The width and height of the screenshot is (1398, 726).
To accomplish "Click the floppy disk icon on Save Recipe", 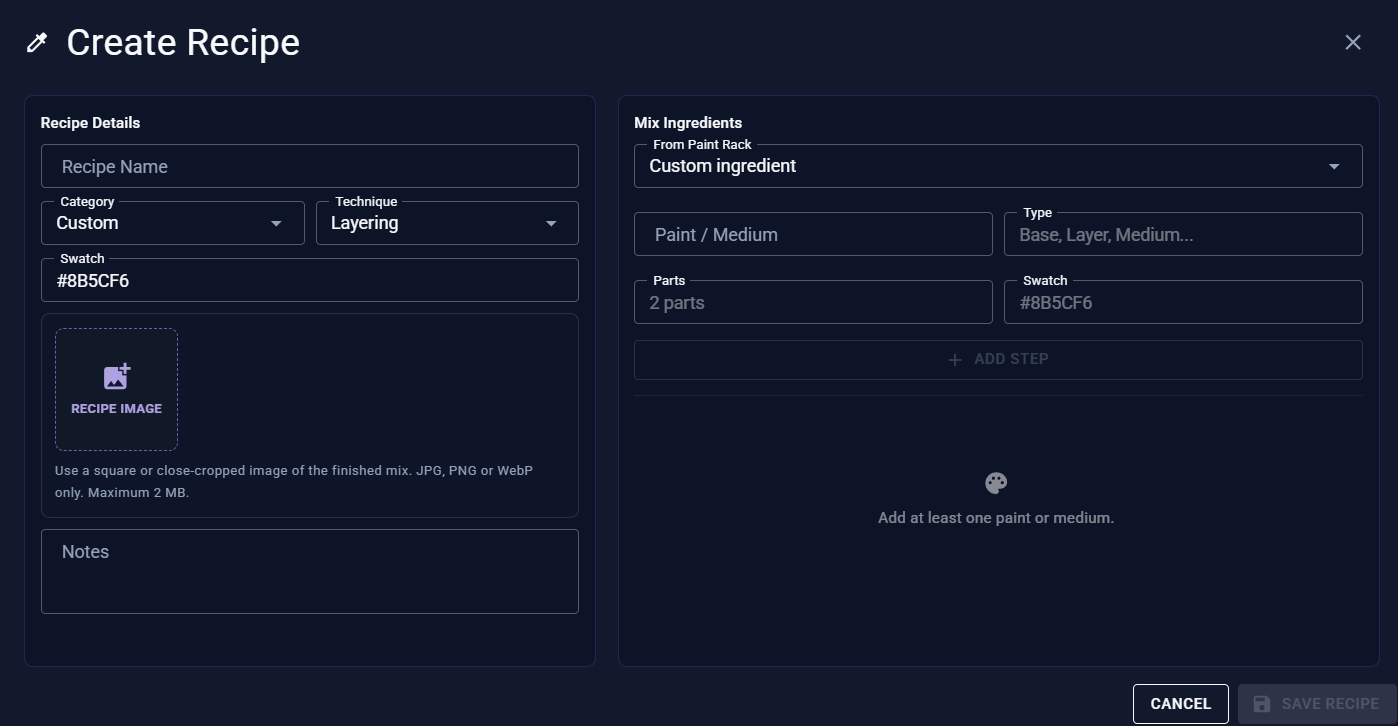I will [1262, 704].
